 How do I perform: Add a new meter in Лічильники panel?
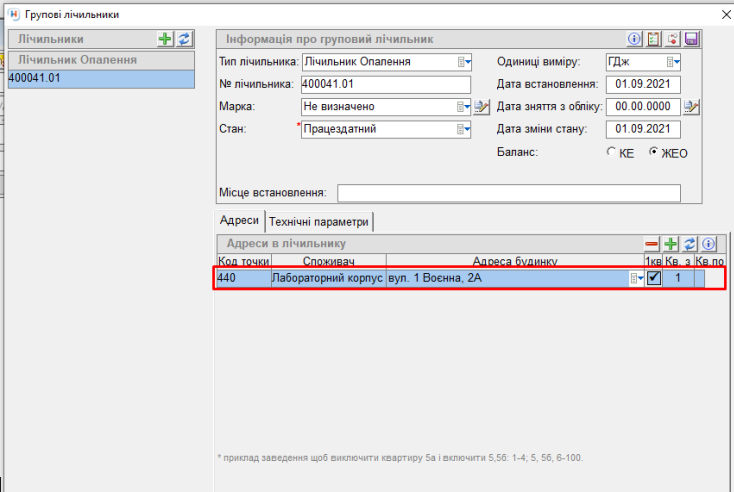click(x=166, y=39)
